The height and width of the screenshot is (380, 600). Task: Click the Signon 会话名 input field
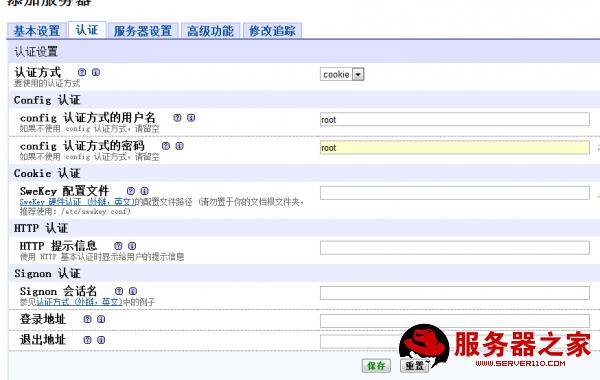(x=455, y=293)
